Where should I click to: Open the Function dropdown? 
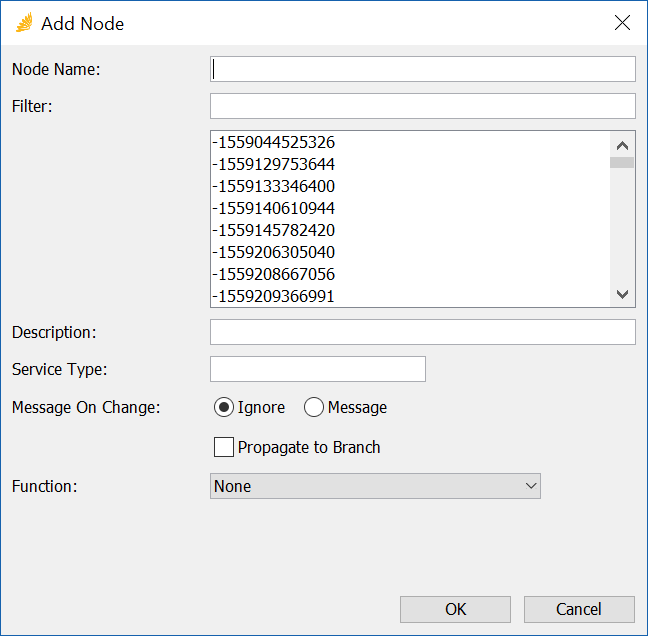[375, 486]
